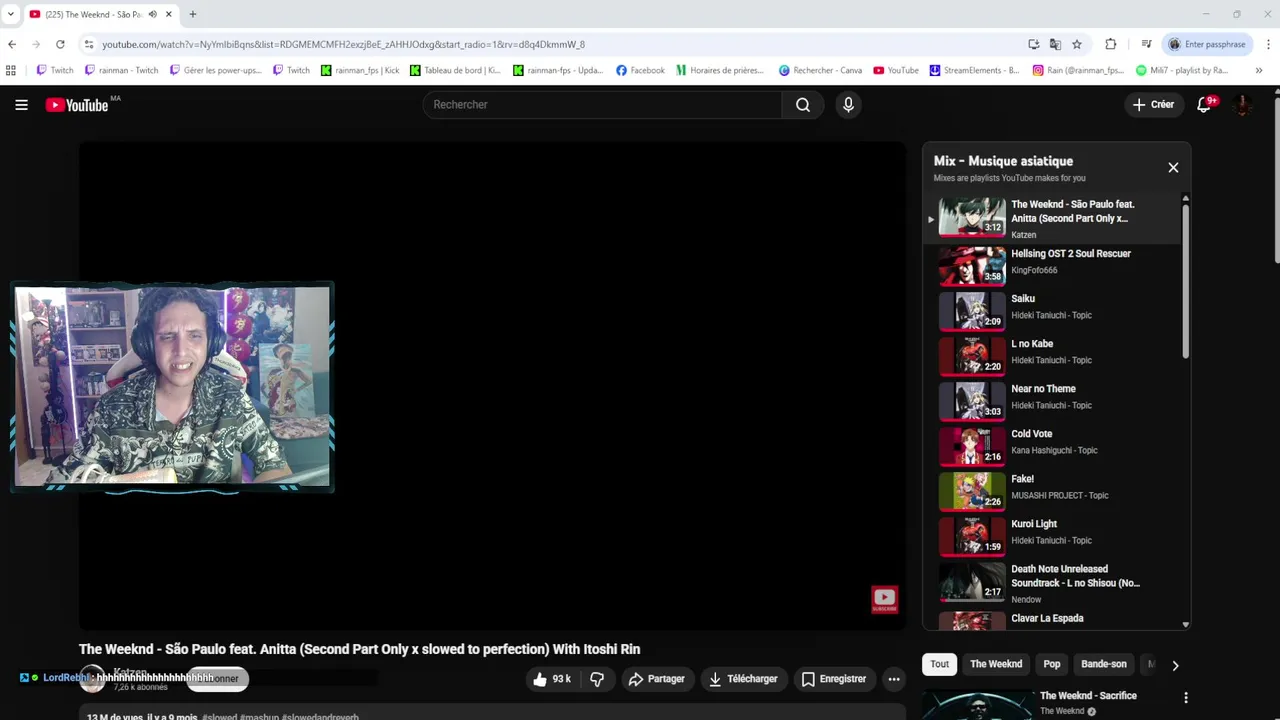Open YouTube bookmark
Viewport: 1280px width, 720px height.
tap(896, 70)
